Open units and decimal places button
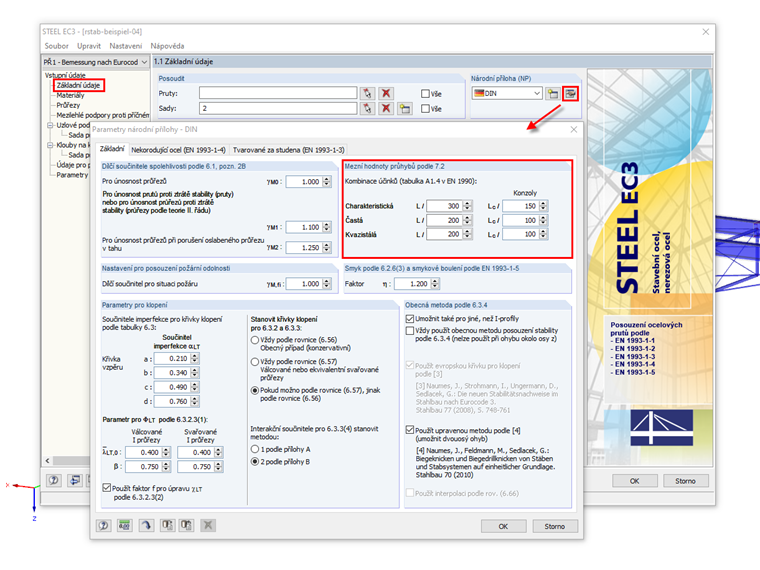Viewport: 760px width, 570px height. [x=125, y=525]
